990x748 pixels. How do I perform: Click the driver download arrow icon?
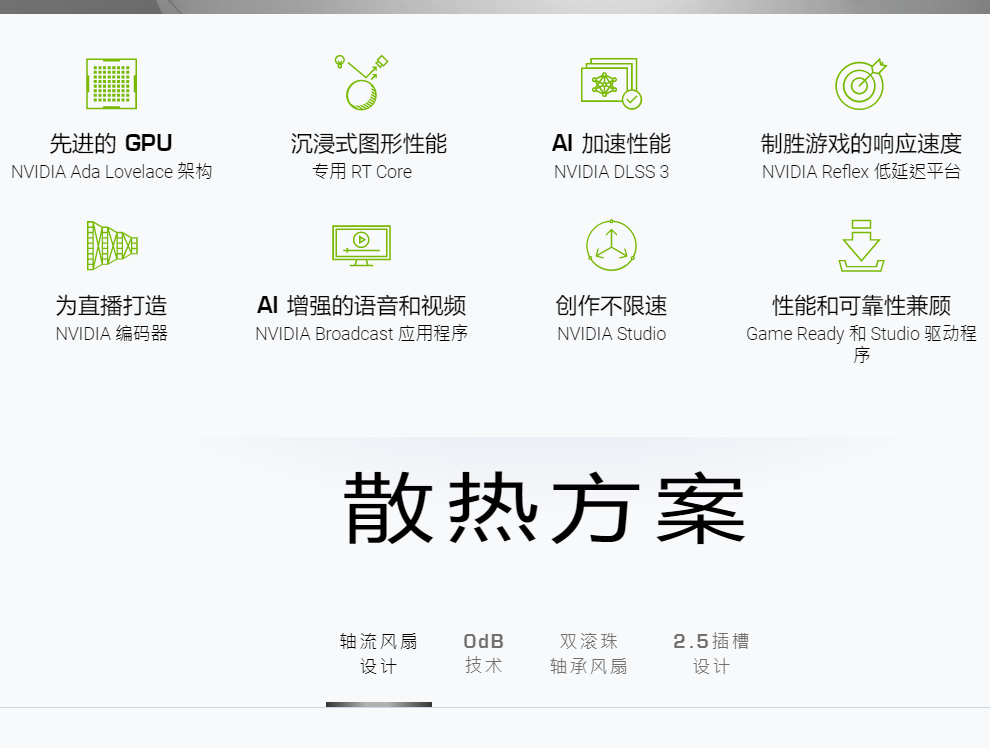pos(861,246)
